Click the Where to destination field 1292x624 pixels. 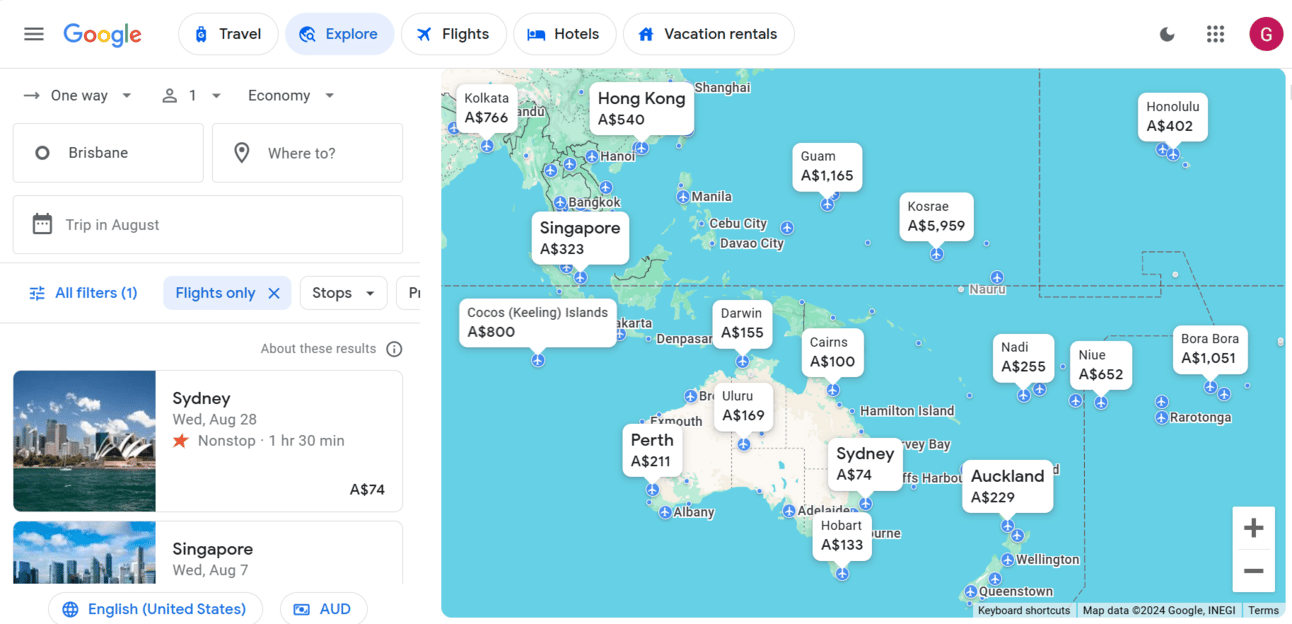(307, 153)
